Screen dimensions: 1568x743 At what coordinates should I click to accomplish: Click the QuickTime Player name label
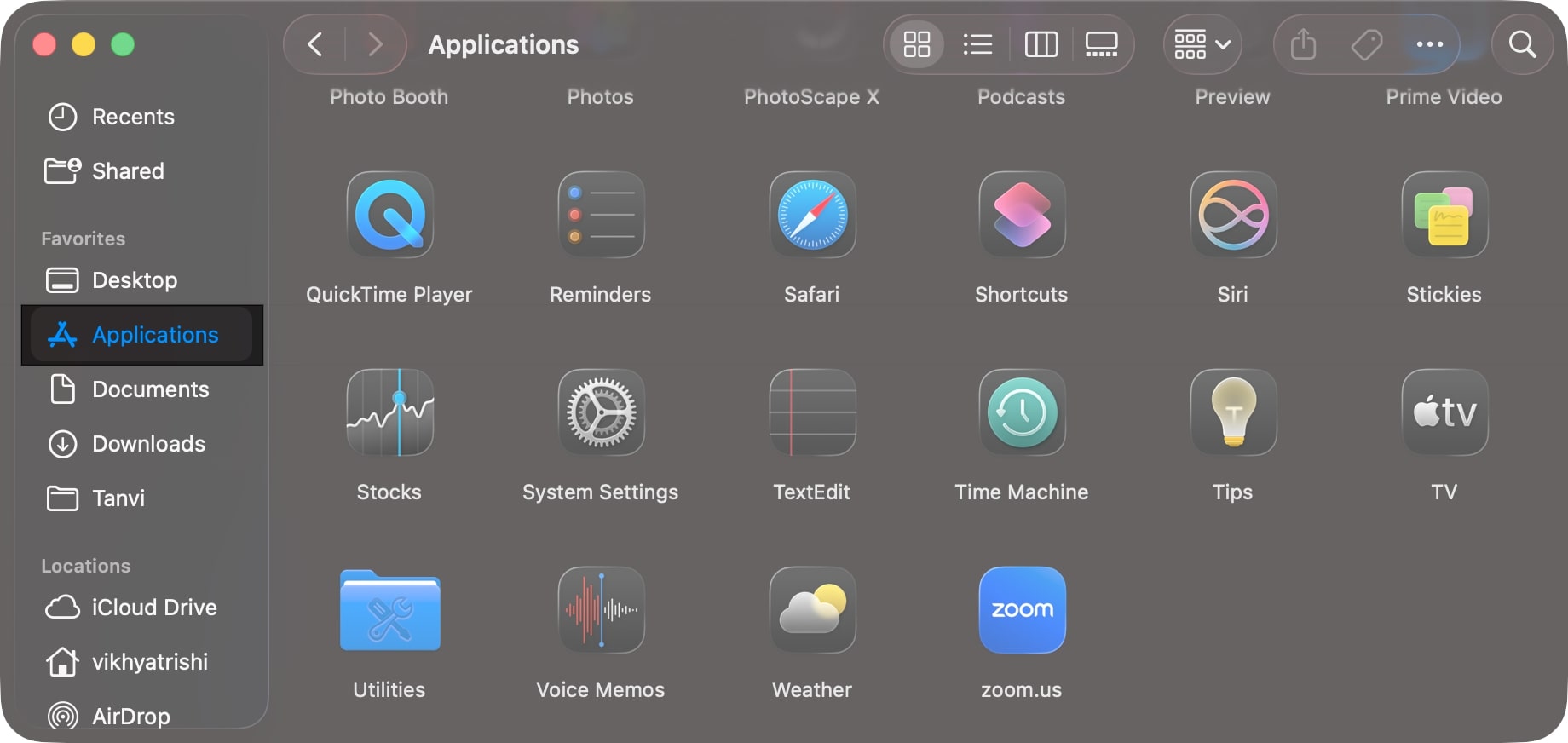pyautogui.click(x=389, y=295)
